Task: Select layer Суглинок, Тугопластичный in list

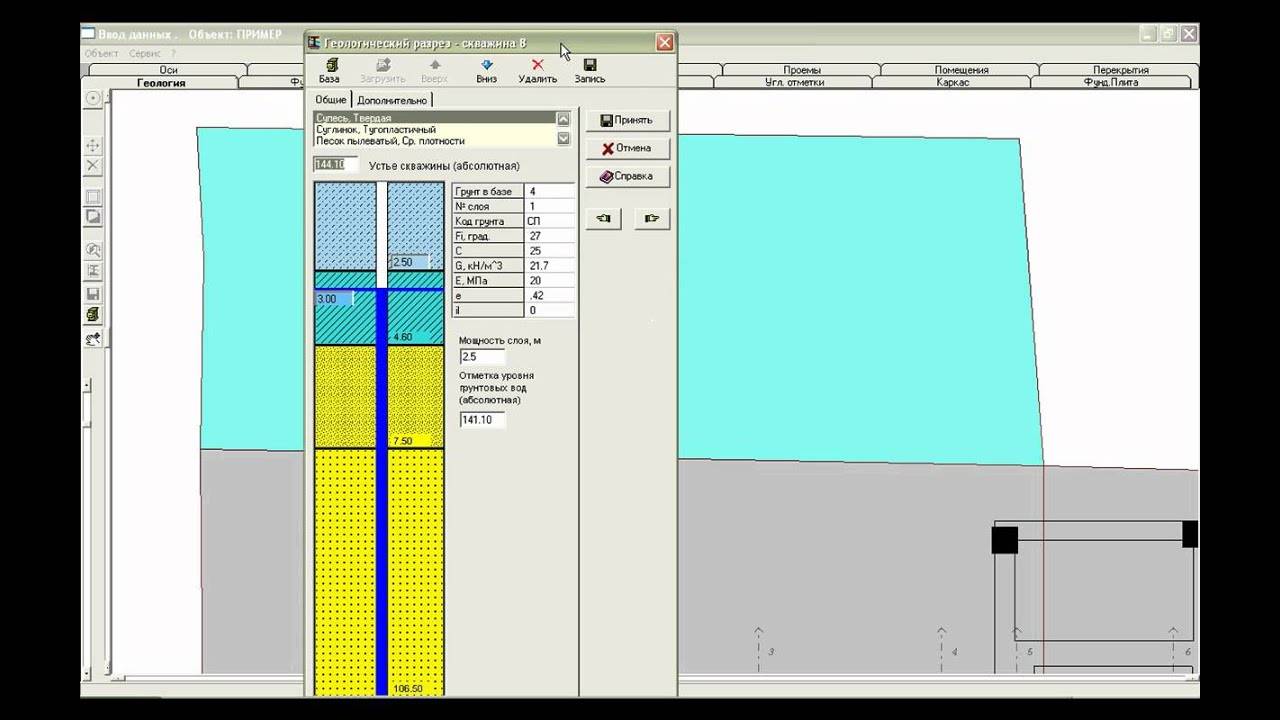Action: (434, 130)
